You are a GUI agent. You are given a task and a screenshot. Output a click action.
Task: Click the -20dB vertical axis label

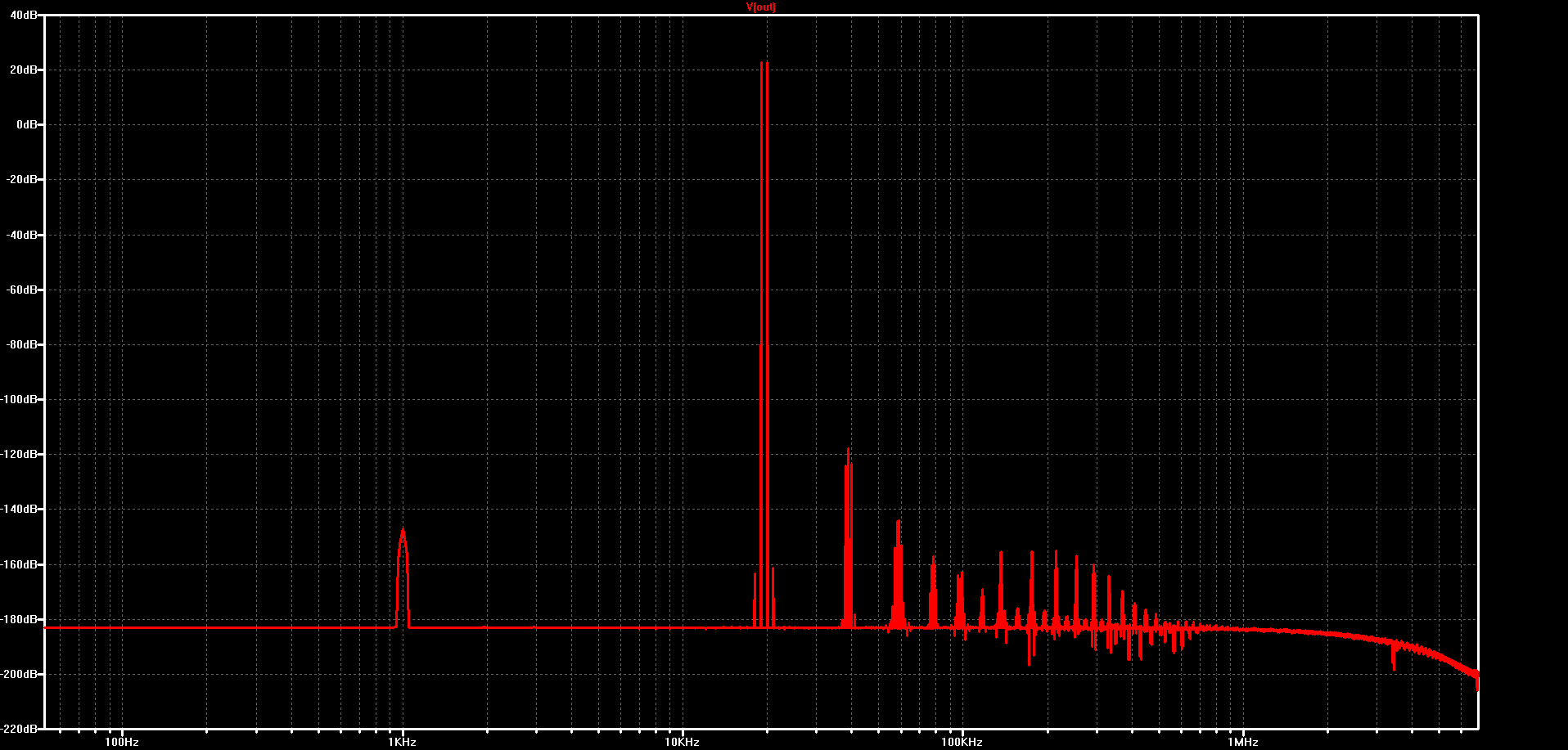tap(21, 179)
